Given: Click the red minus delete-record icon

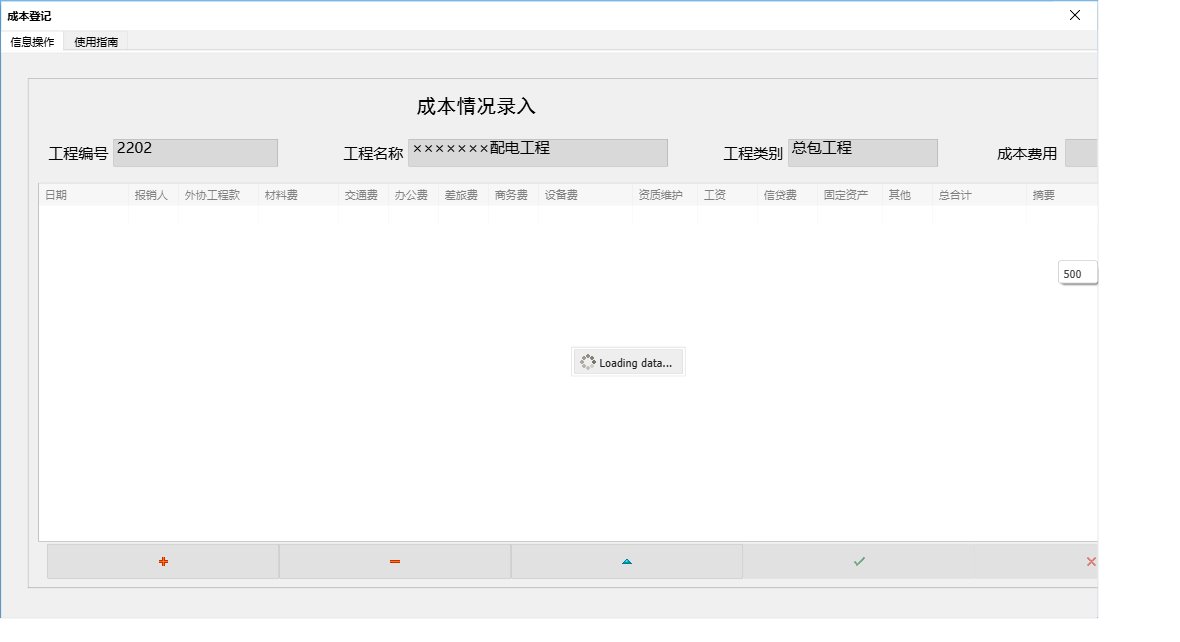Looking at the screenshot, I should click(x=395, y=561).
